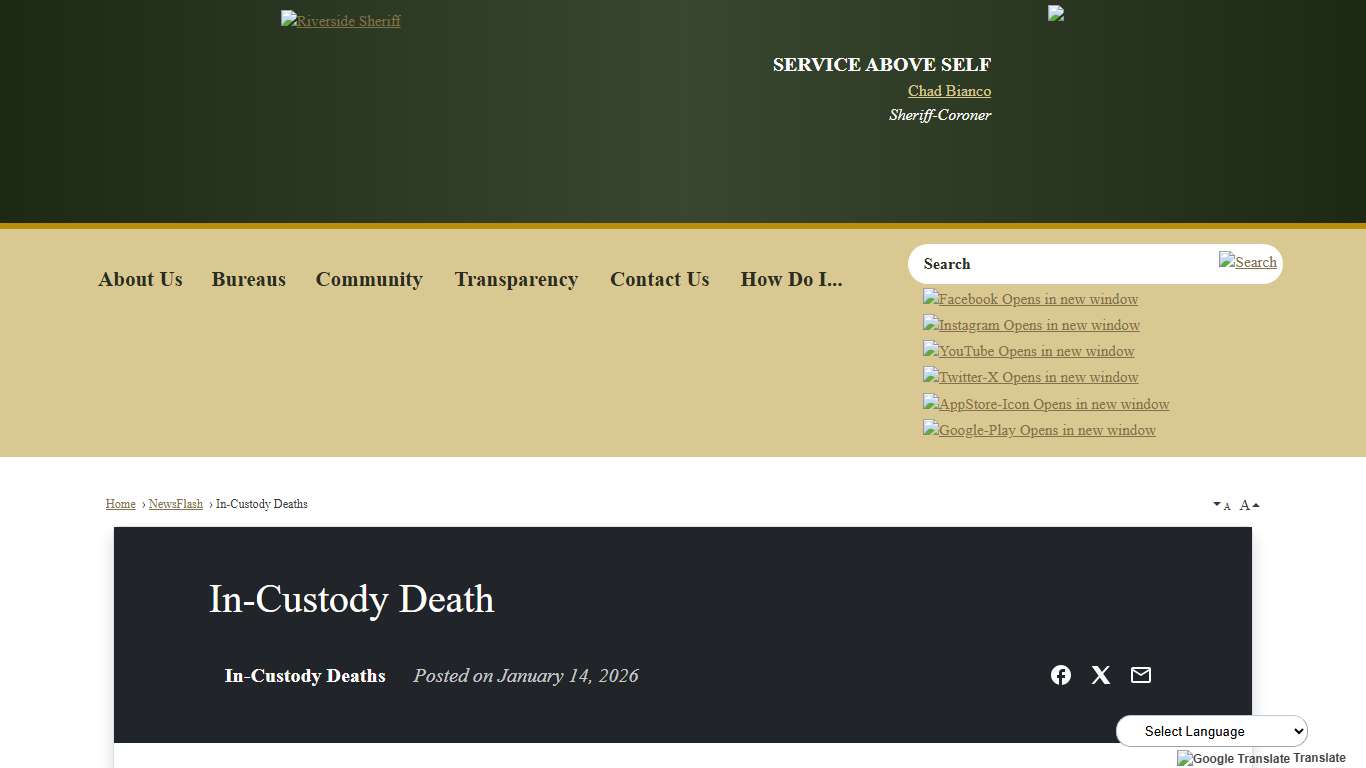Screen dimensions: 1366x768
Task: Open the Select Language dropdown
Action: point(1210,730)
